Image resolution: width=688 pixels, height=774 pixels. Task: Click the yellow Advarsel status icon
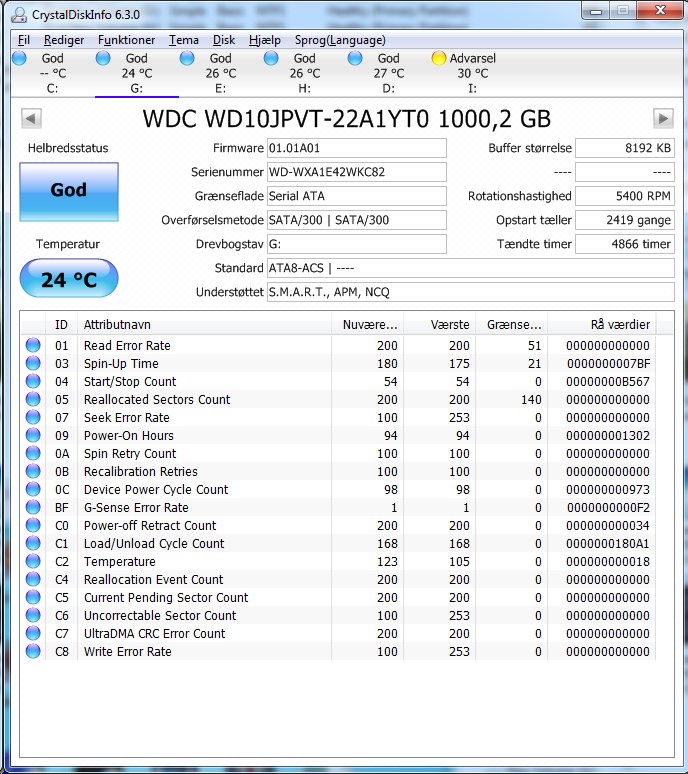click(438, 58)
